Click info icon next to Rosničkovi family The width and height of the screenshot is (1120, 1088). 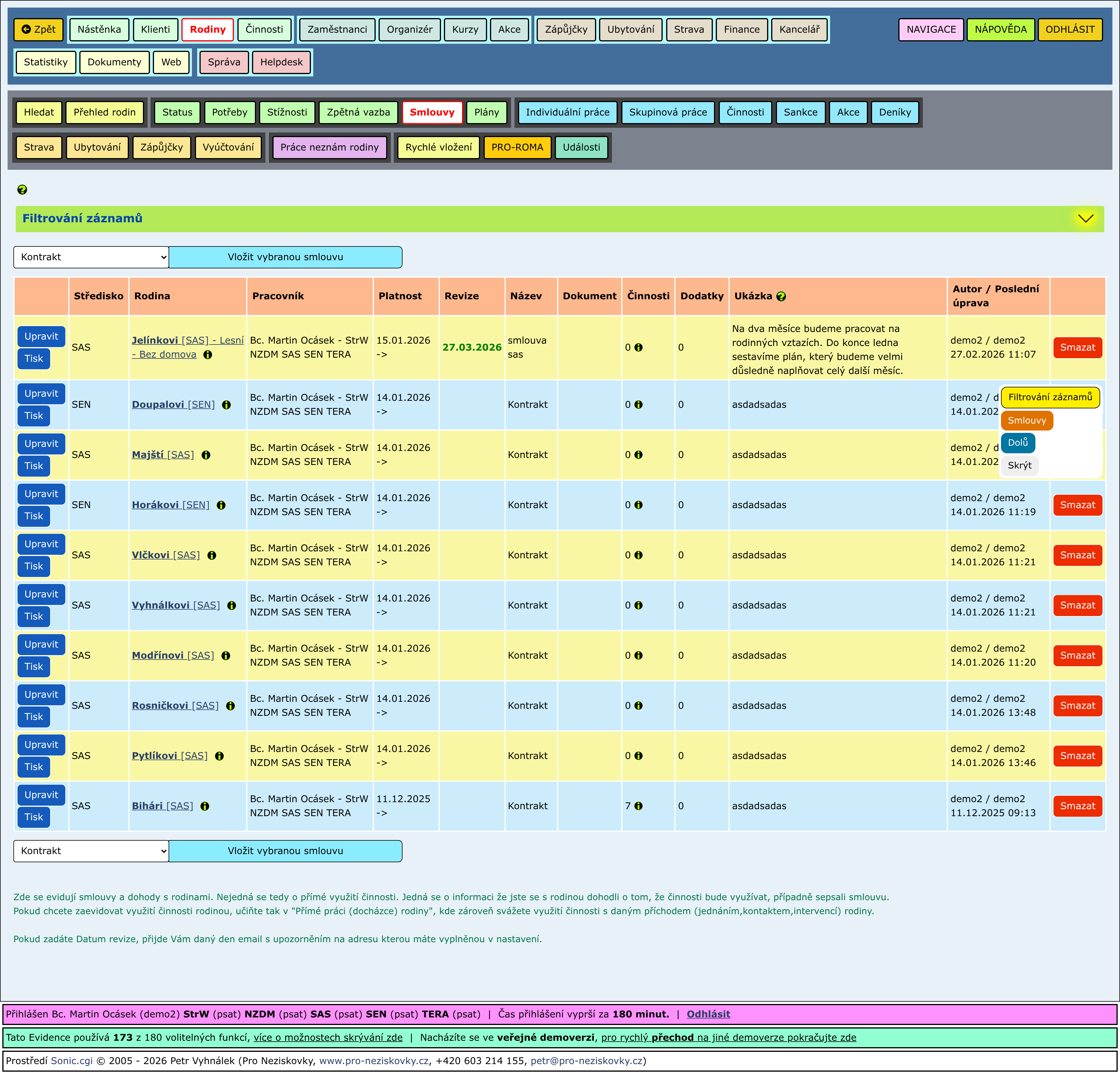(x=230, y=706)
